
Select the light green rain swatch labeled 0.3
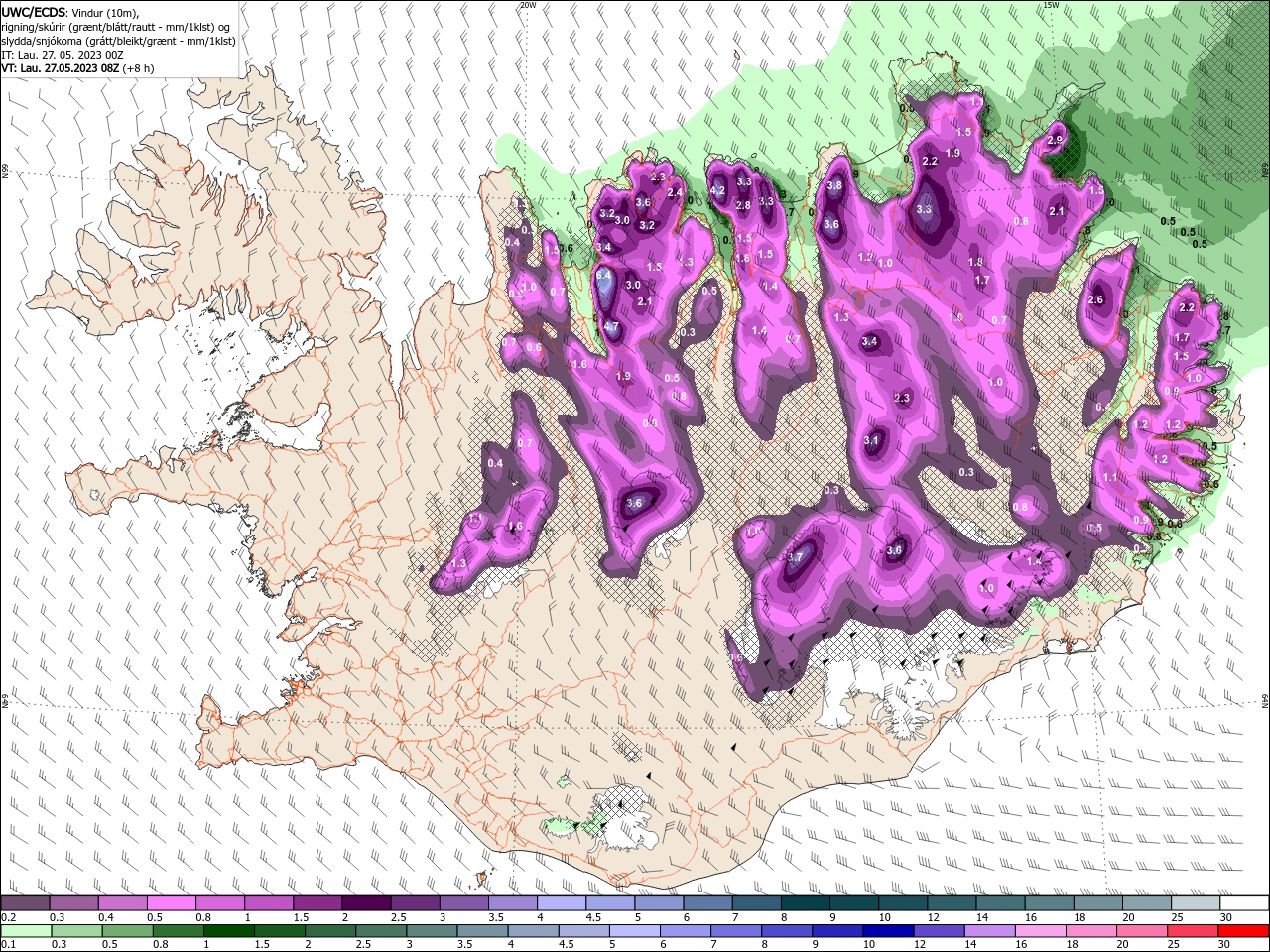click(x=75, y=931)
